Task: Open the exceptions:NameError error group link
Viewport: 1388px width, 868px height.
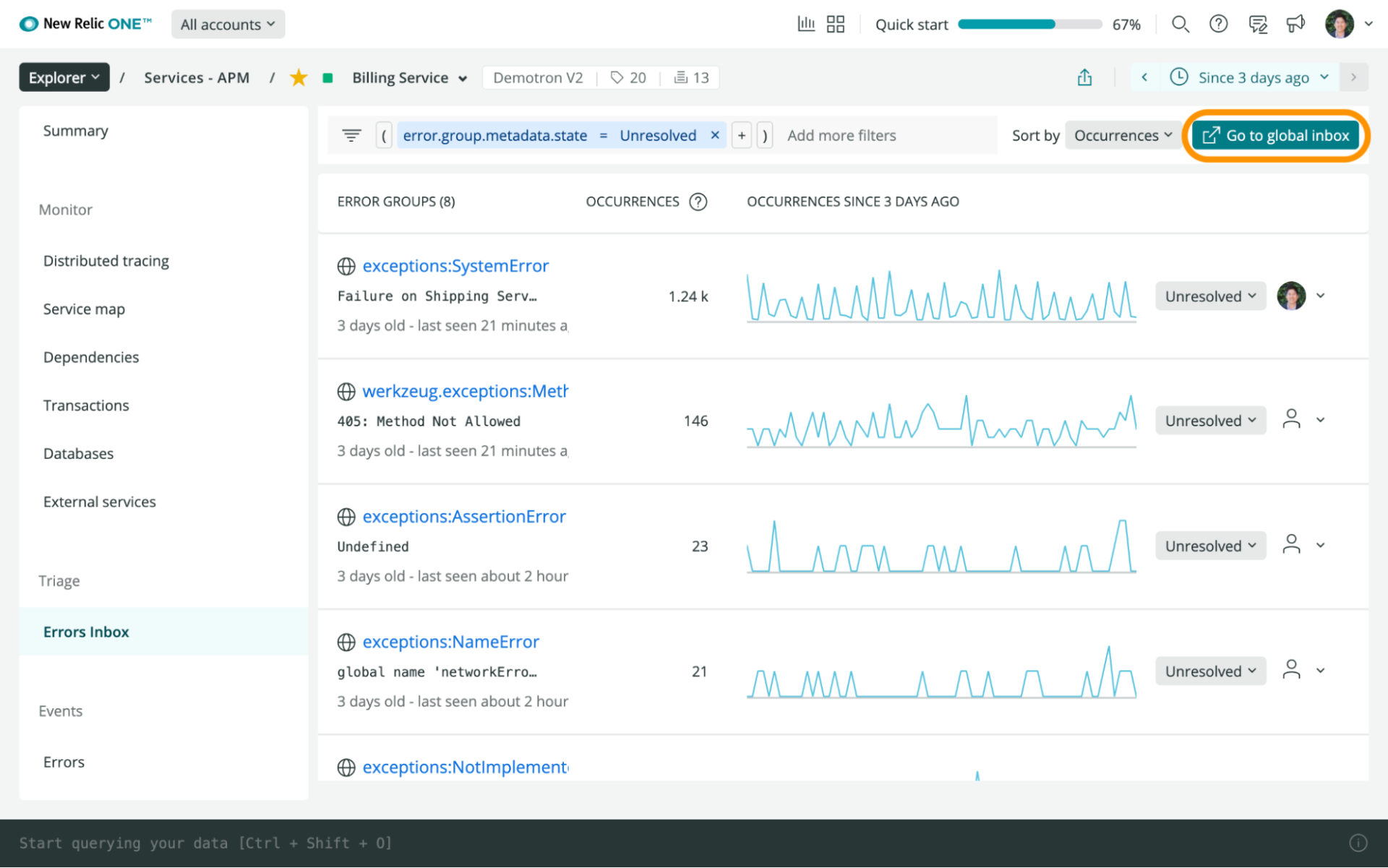Action: tap(451, 642)
